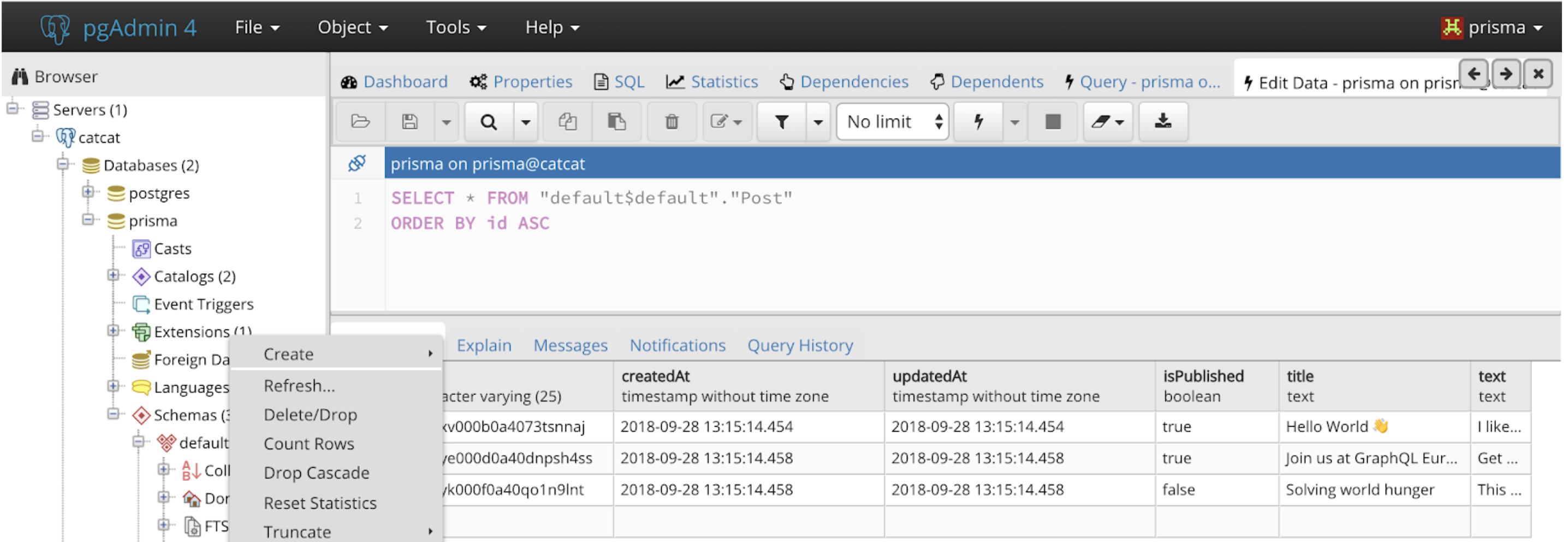Open the Filter options dropdown arrow
The image size is (1568, 542).
pos(818,122)
